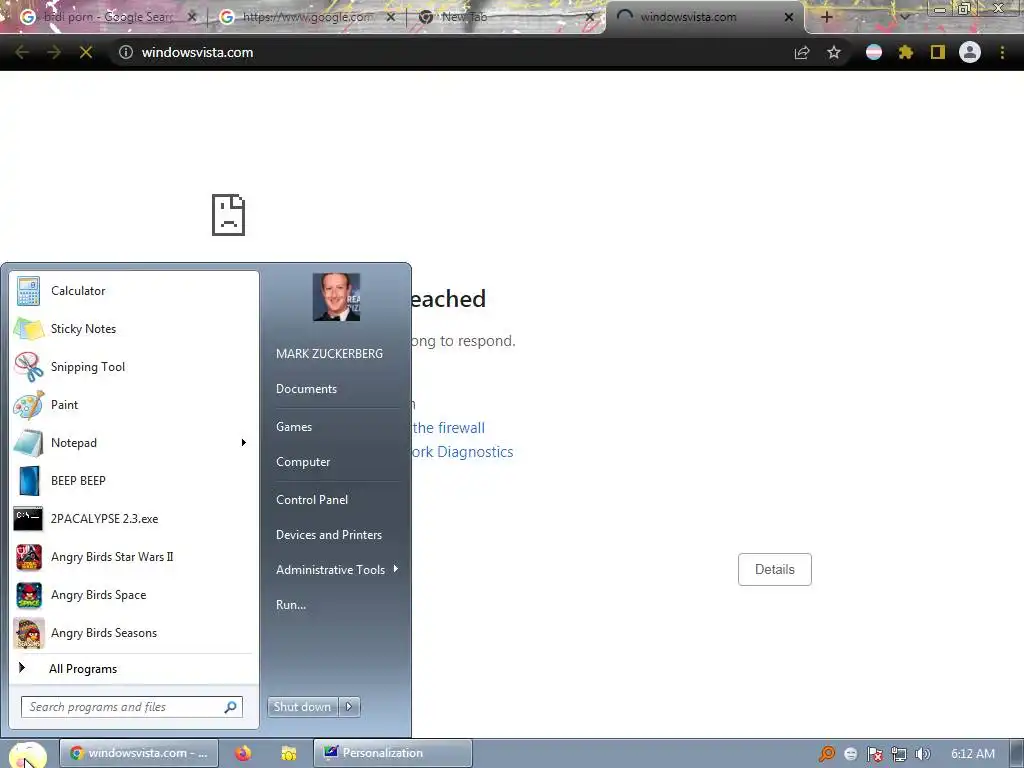
Task: Click the search magnifier icon in Start menu
Action: [x=231, y=707]
